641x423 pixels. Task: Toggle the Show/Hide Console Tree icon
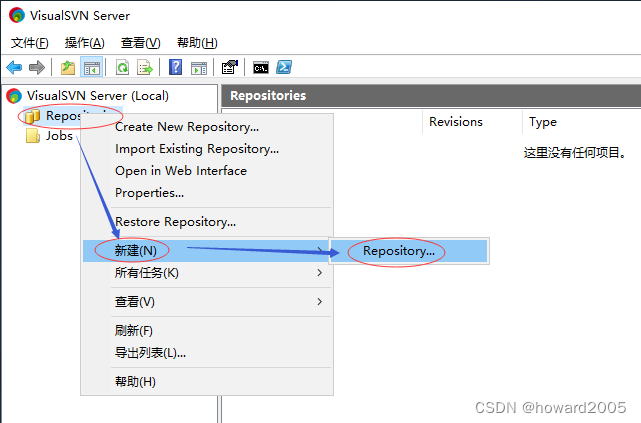pos(92,67)
